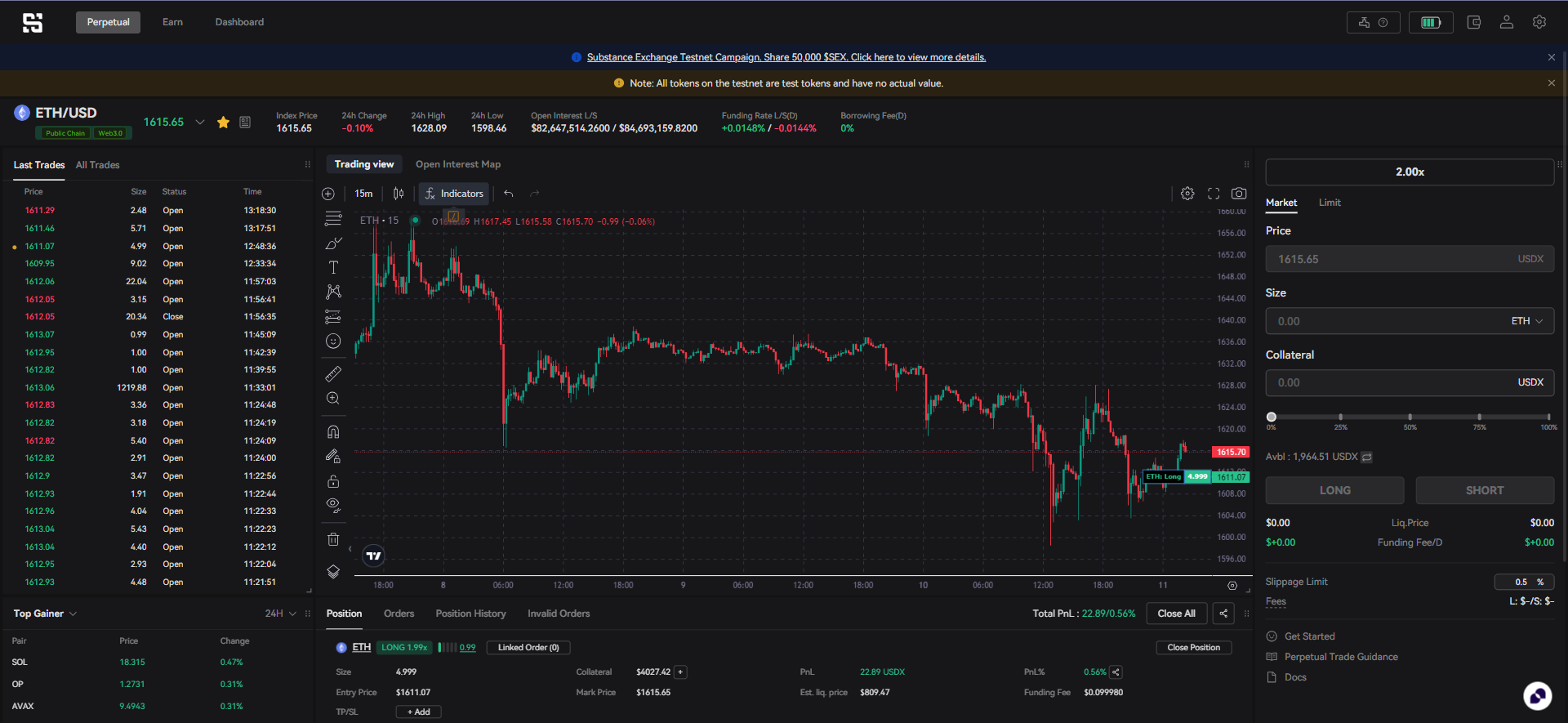The image size is (1568, 723).
Task: Click the compare or add symbol plus icon
Action: click(328, 194)
